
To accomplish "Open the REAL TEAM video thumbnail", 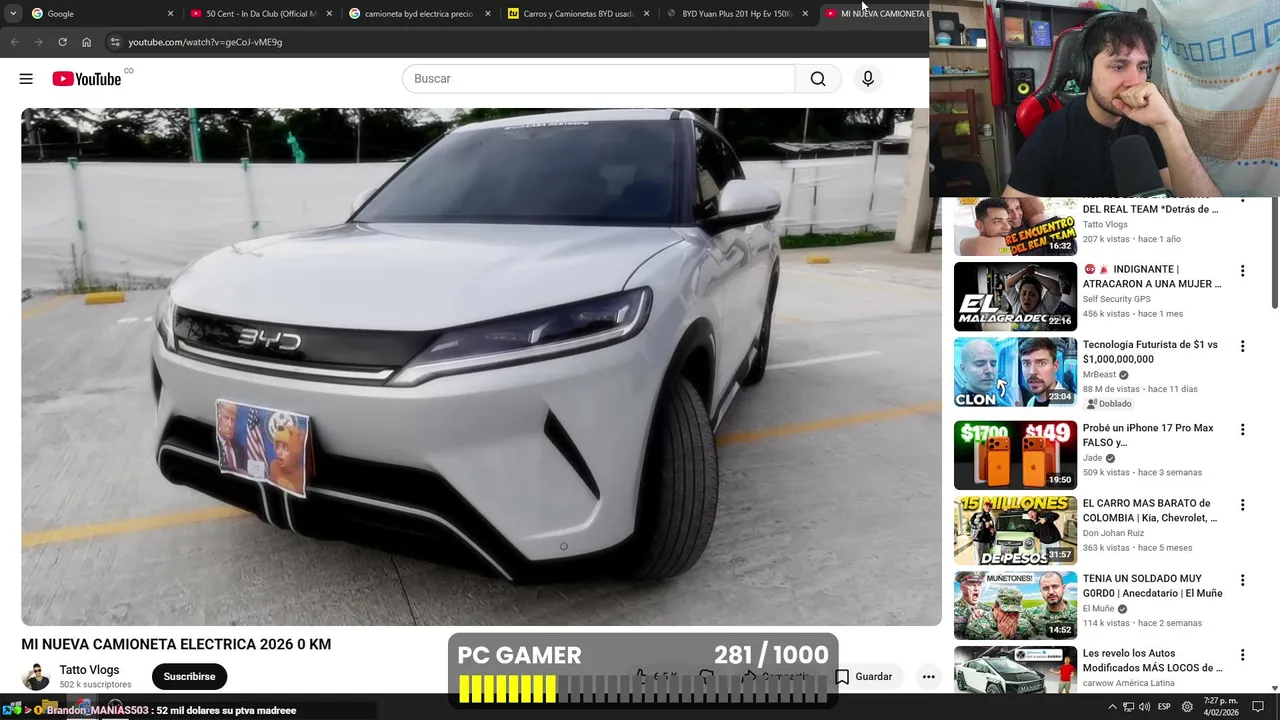I will pos(1015,227).
